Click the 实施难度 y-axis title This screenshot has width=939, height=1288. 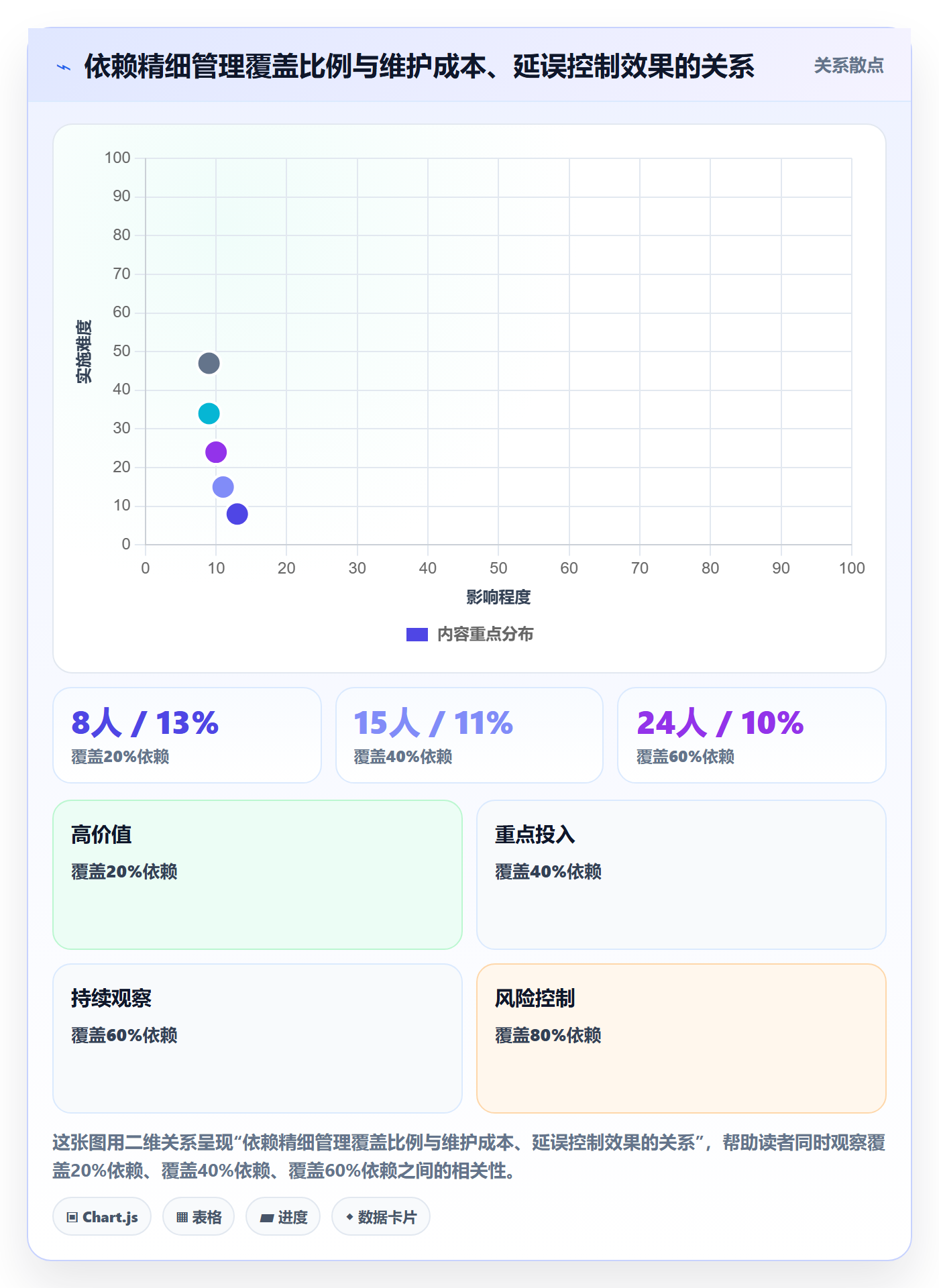point(84,352)
